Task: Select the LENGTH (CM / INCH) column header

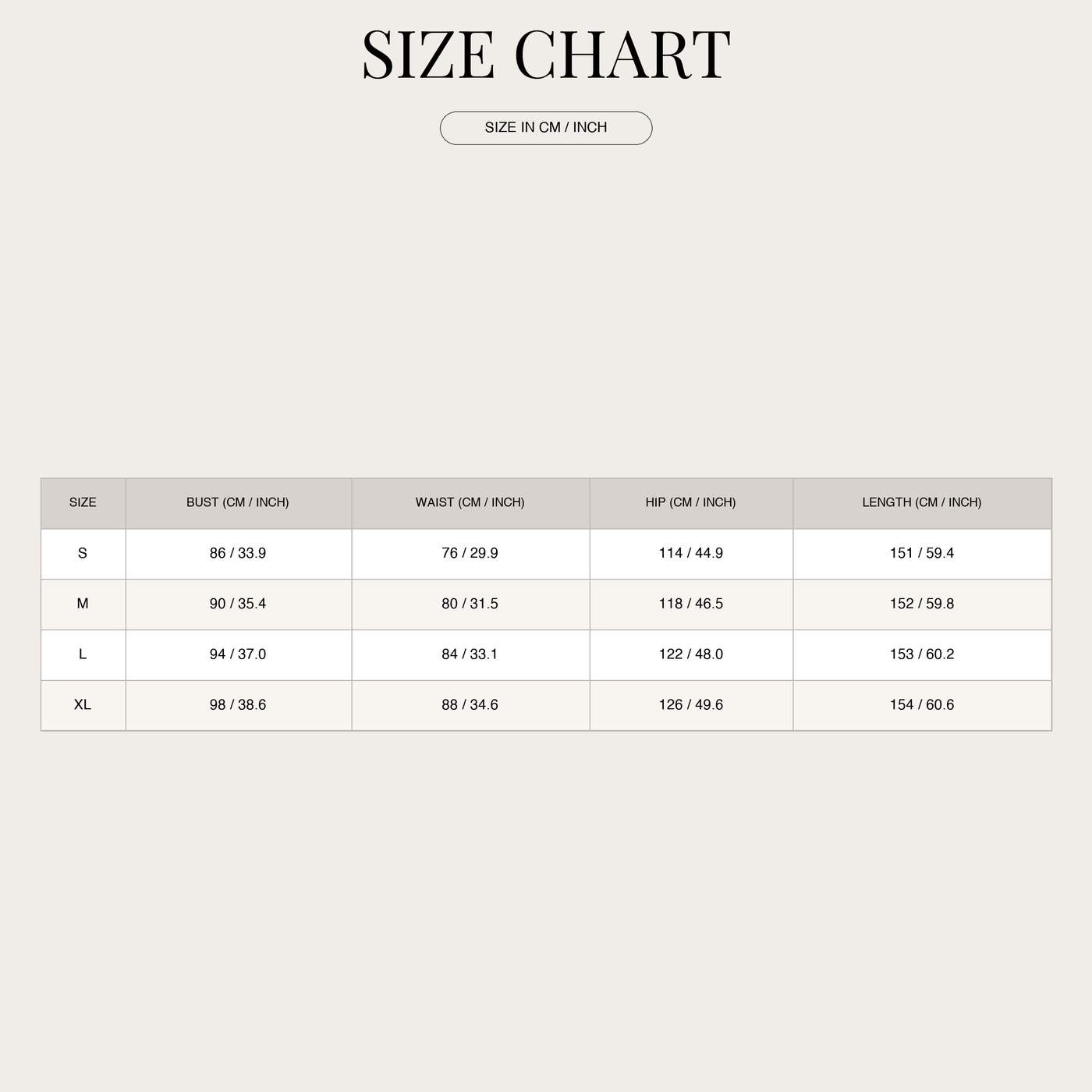Action: [922, 502]
